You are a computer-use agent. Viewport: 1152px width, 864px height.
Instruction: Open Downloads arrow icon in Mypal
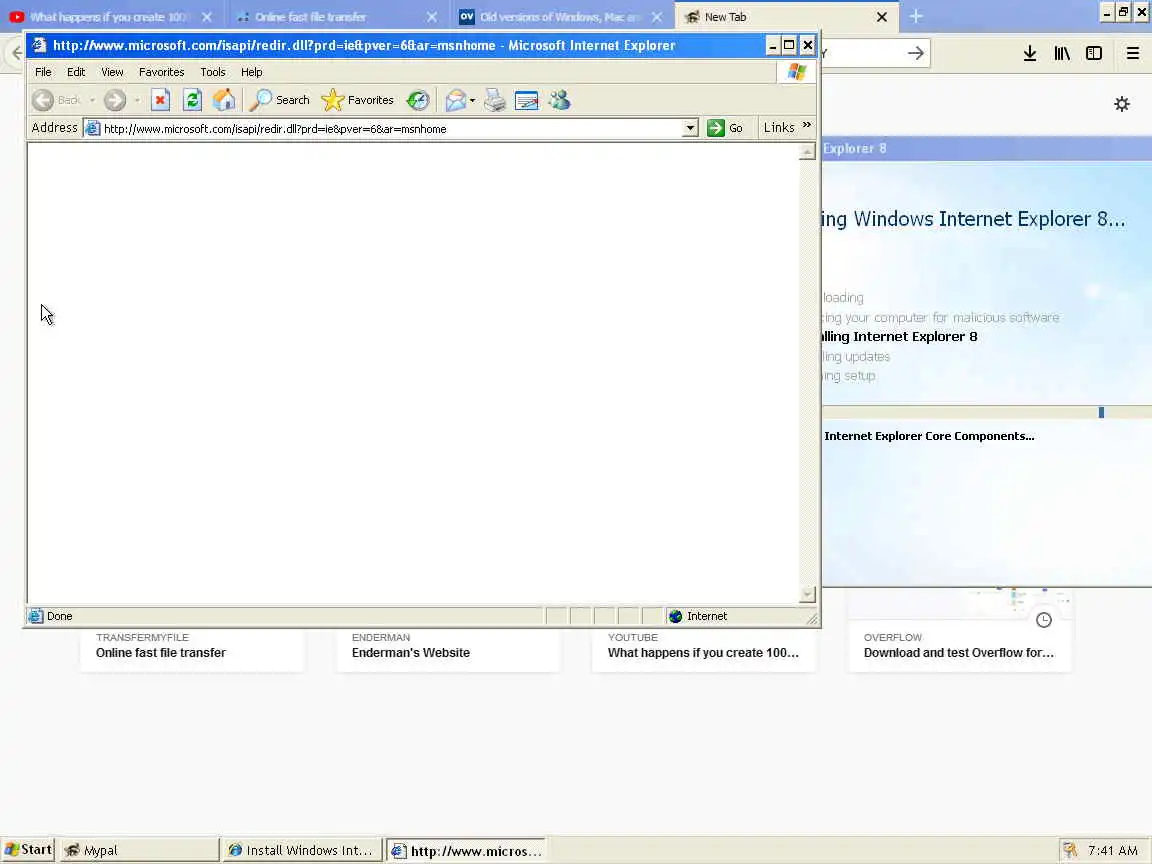(x=1030, y=53)
